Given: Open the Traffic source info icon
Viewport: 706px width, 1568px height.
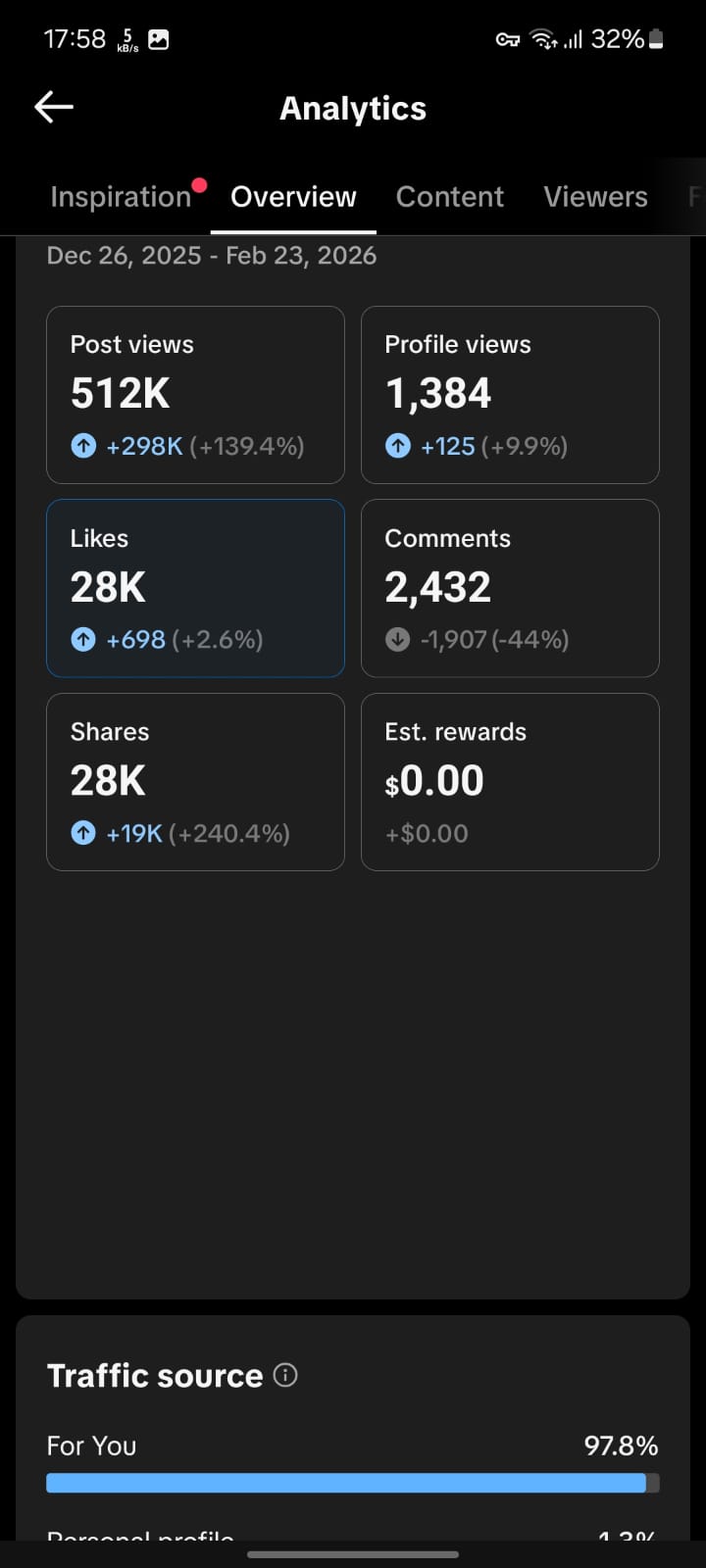Looking at the screenshot, I should coord(285,1375).
